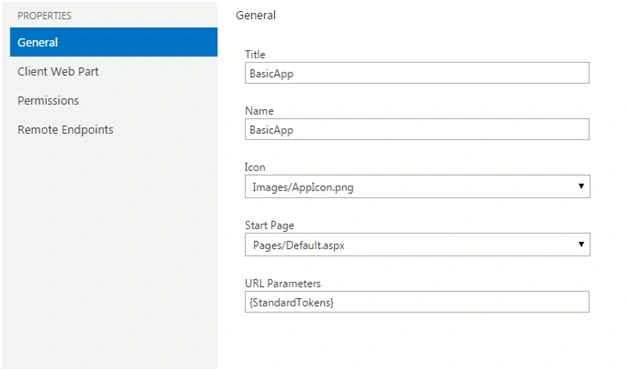Click the General section heading
The width and height of the screenshot is (628, 371).
click(x=256, y=15)
